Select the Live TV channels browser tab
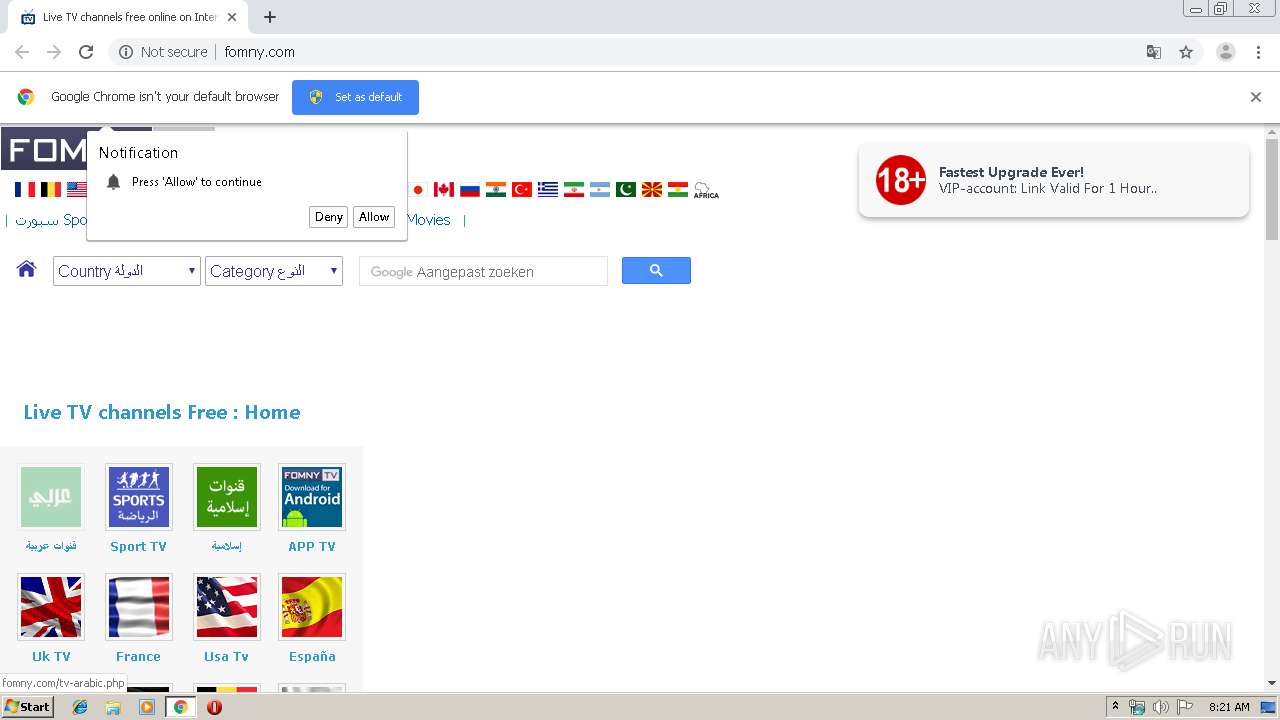This screenshot has width=1280, height=720. click(130, 17)
